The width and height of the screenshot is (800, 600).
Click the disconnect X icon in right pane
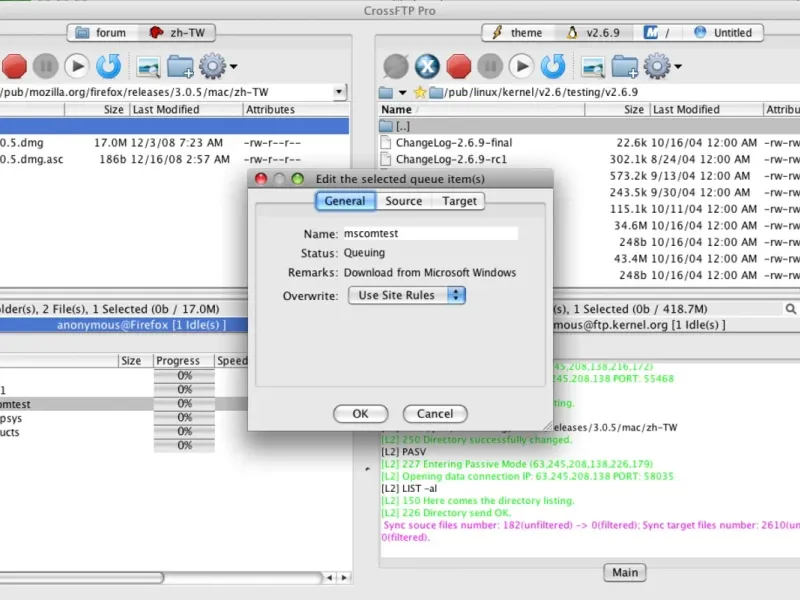pyautogui.click(x=428, y=67)
